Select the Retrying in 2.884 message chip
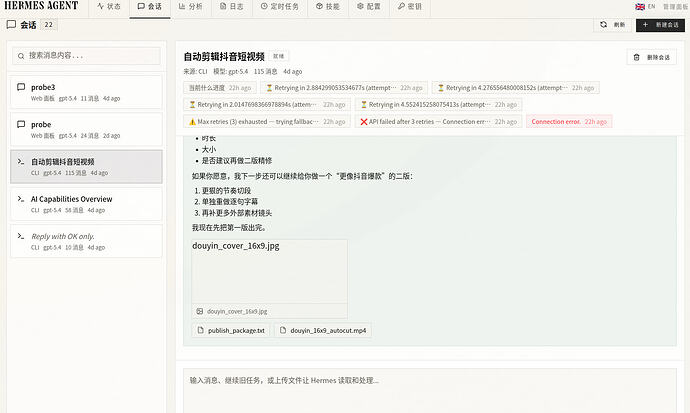 [344, 88]
